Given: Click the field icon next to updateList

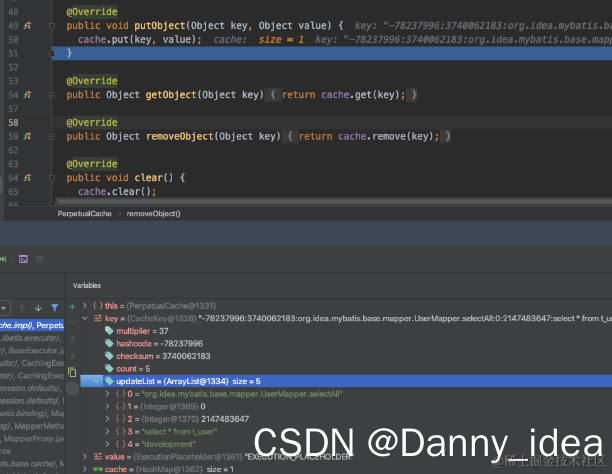Looking at the screenshot, I should point(109,381).
